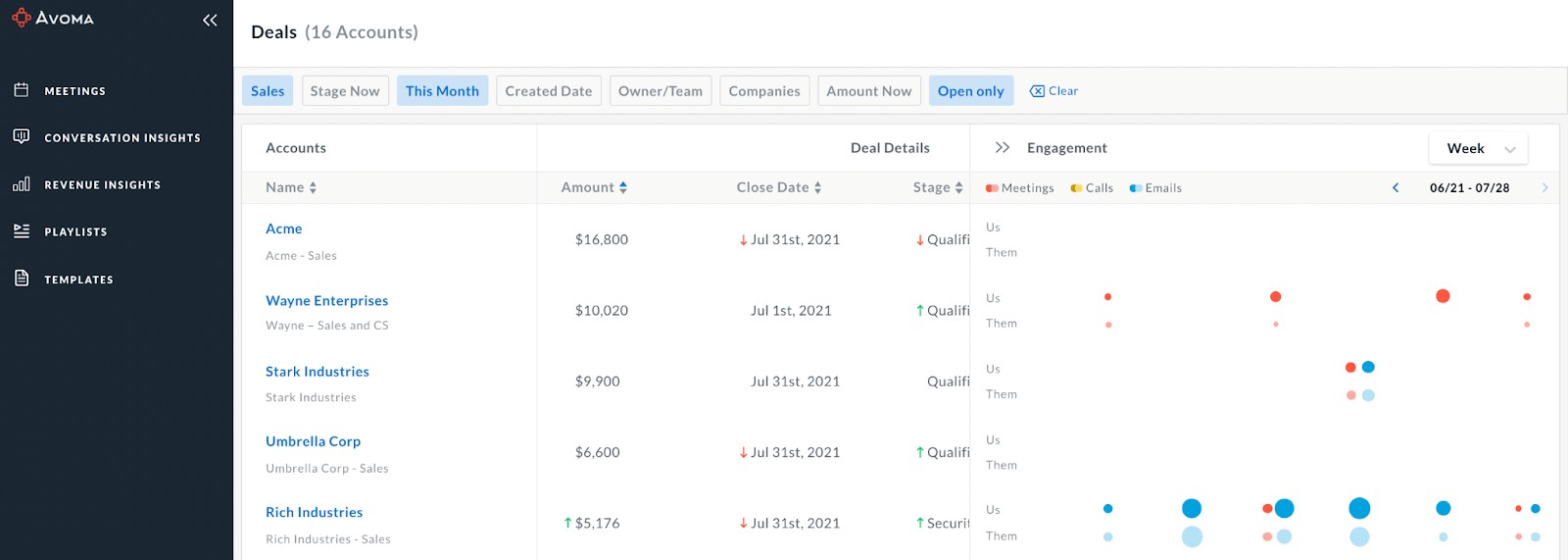Click the $10,020 amount for Wayne Enterprises
Image resolution: width=1568 pixels, height=560 pixels.
(x=602, y=311)
